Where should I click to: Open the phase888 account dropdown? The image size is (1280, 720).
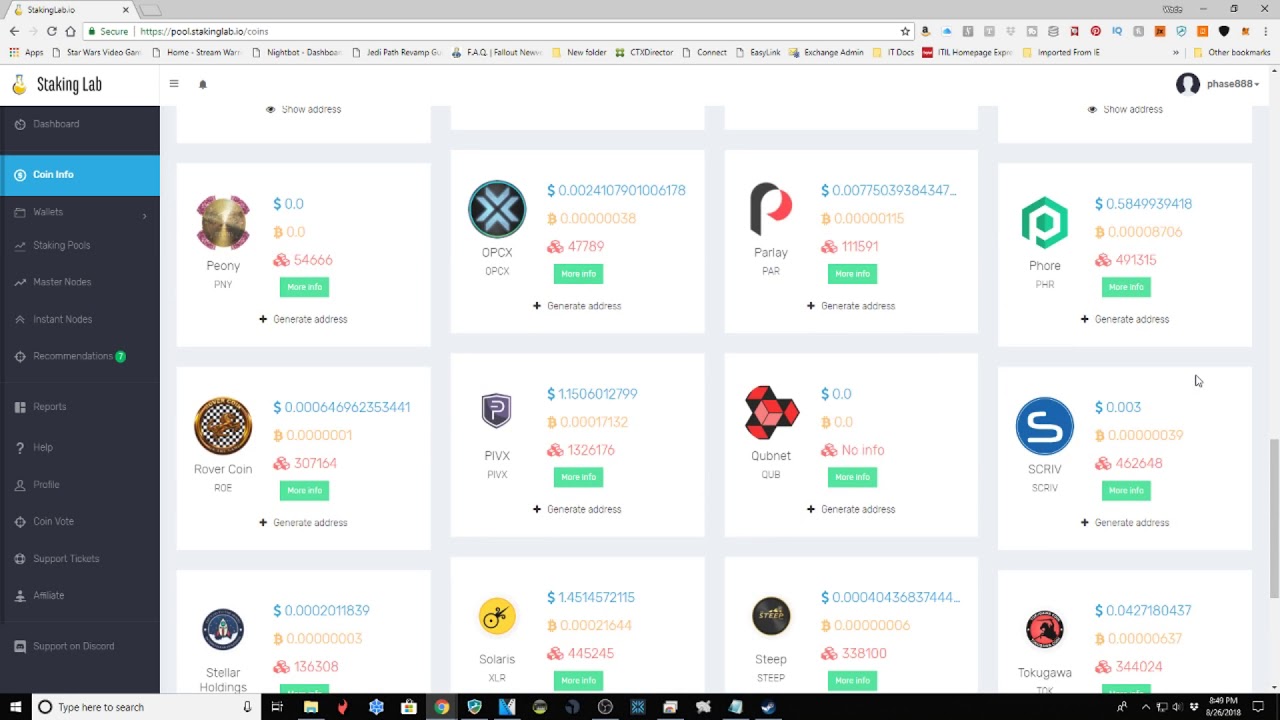1233,84
